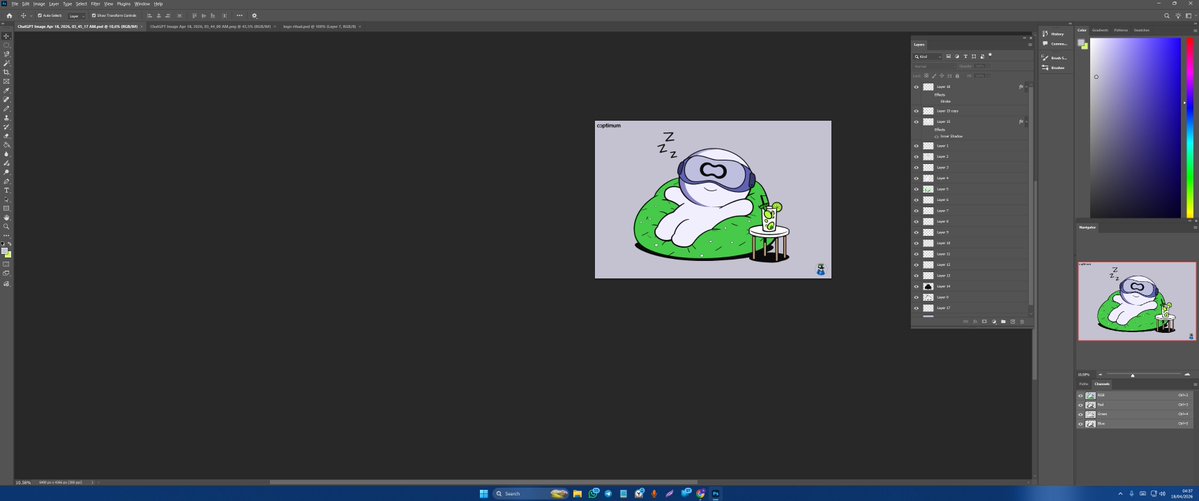The height and width of the screenshot is (501, 1199).
Task: Open the Filter menu
Action: coord(95,4)
